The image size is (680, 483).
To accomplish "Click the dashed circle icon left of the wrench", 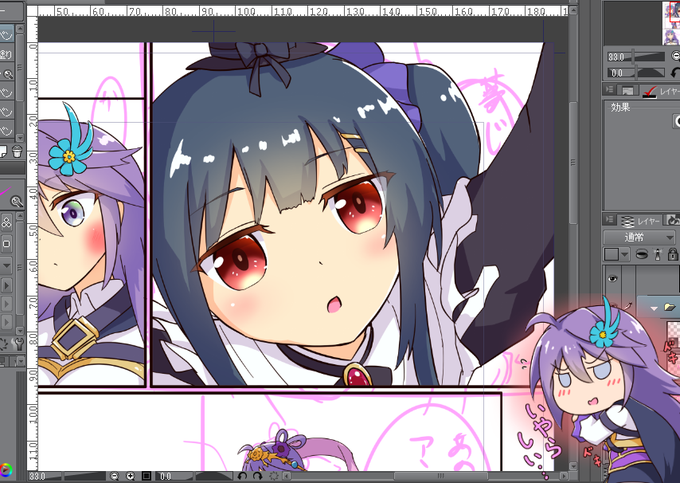I will click(x=3, y=344).
